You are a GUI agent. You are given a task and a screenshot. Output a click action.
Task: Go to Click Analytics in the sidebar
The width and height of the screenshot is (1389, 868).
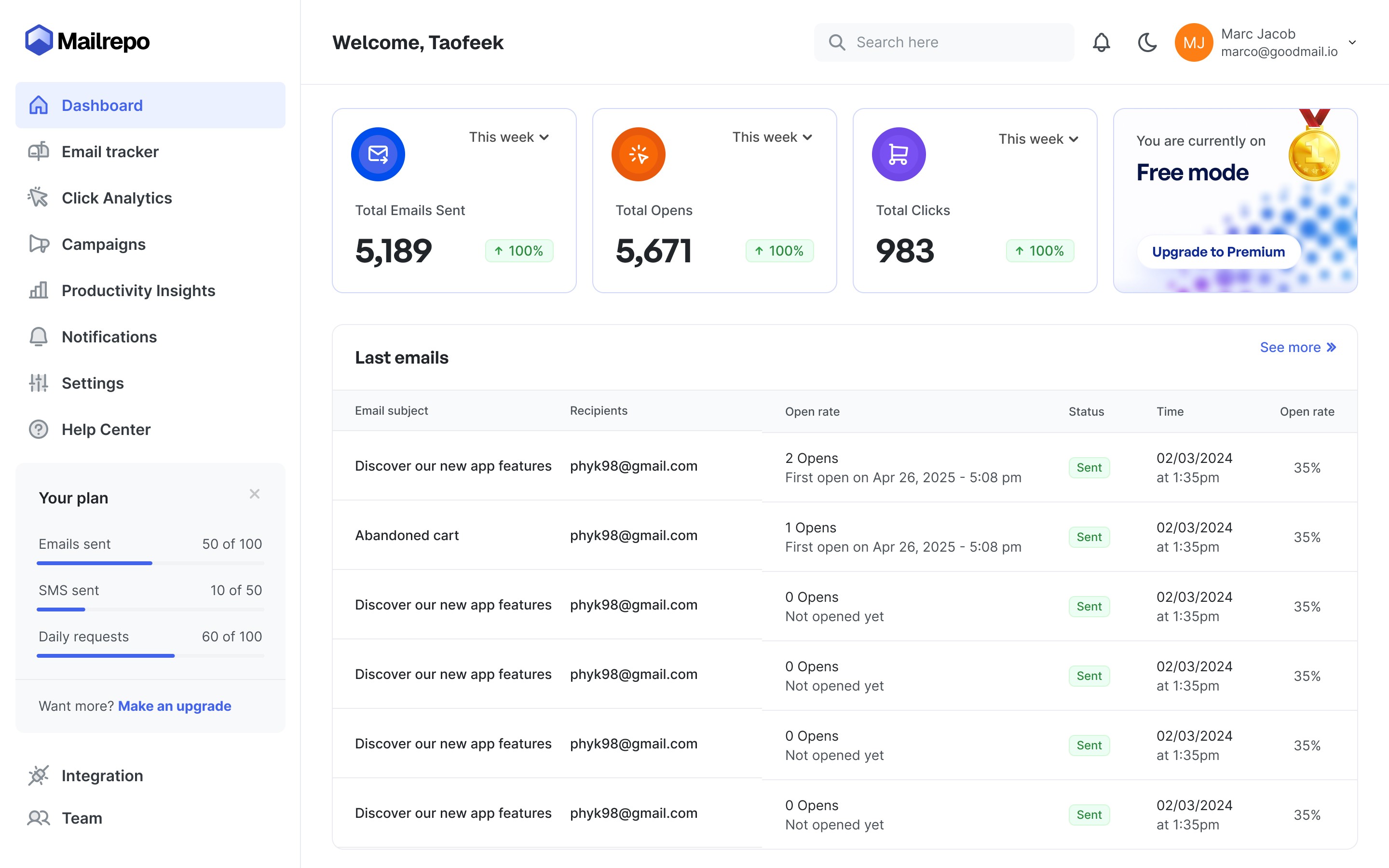tap(117, 198)
